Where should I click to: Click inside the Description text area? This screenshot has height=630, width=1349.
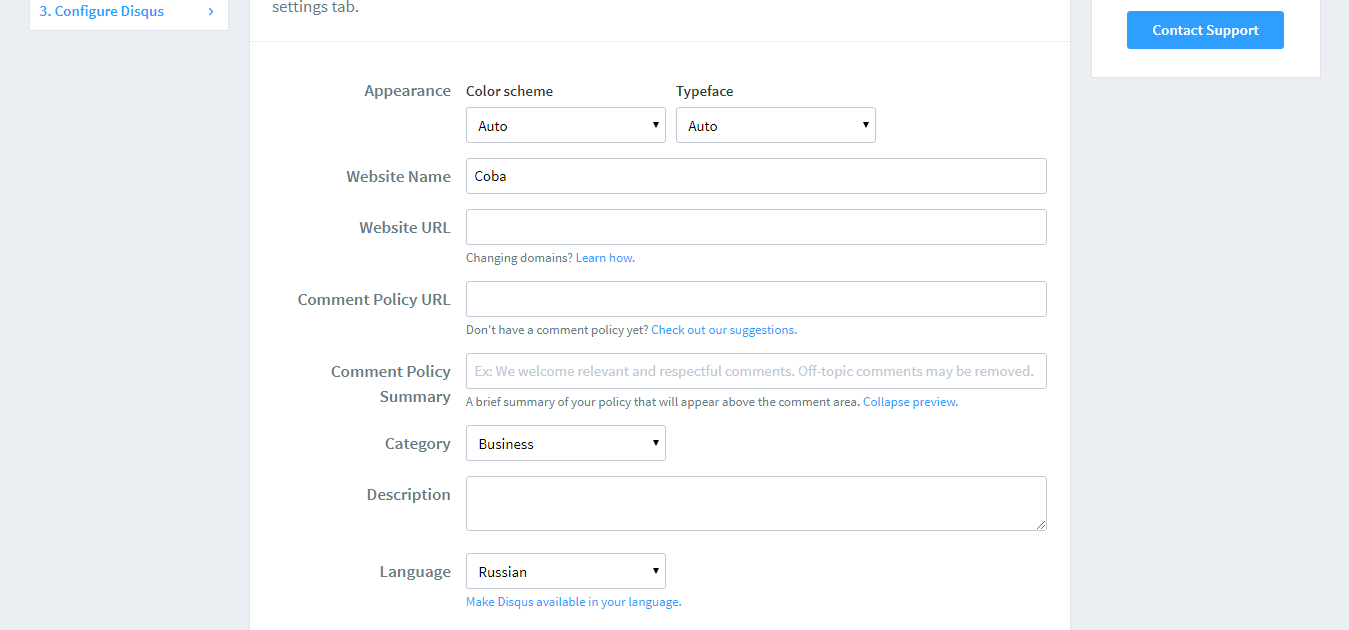756,503
